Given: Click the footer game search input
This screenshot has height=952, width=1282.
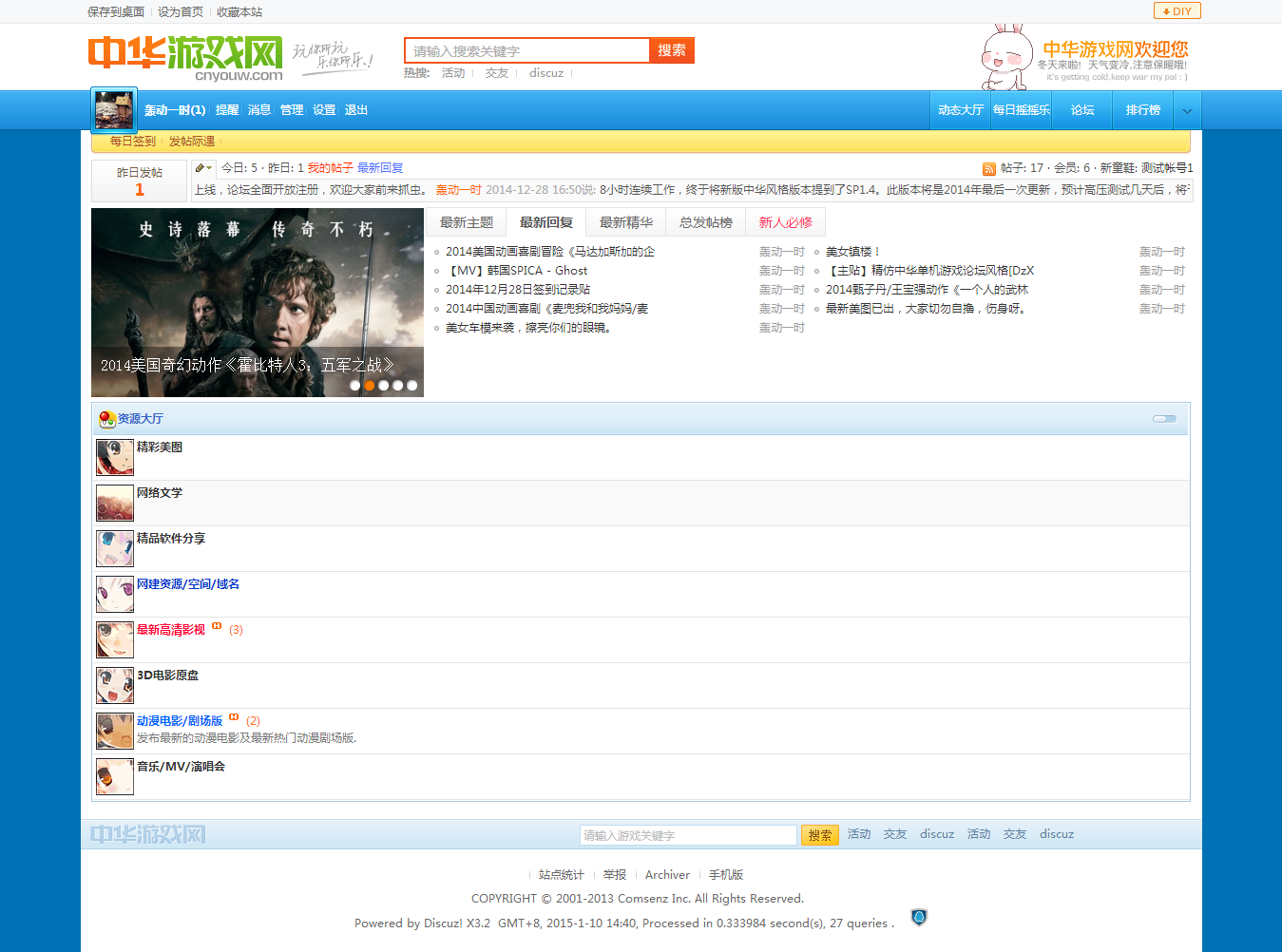Looking at the screenshot, I should 688,835.
